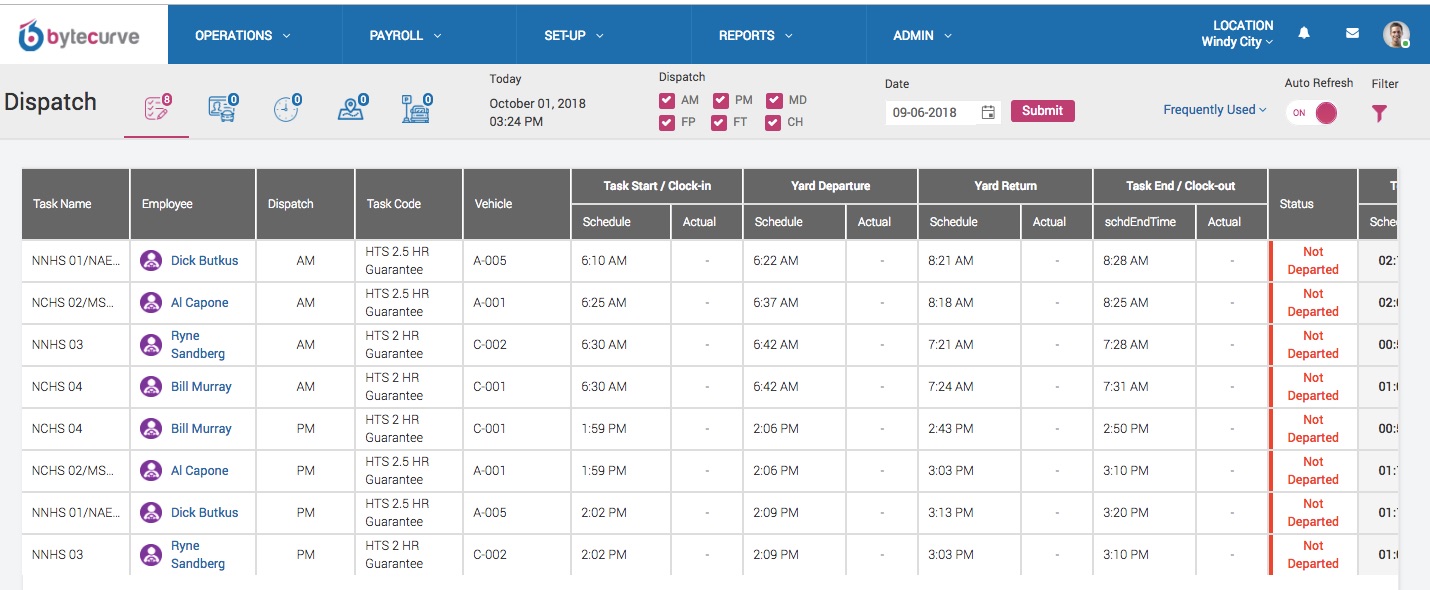Viewport: 1430px width, 590px height.
Task: Select the map location tracking icon
Action: coord(352,110)
